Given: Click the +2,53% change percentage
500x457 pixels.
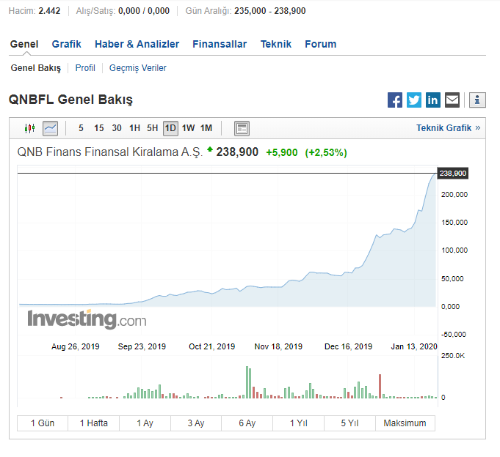Looking at the screenshot, I should [326, 153].
